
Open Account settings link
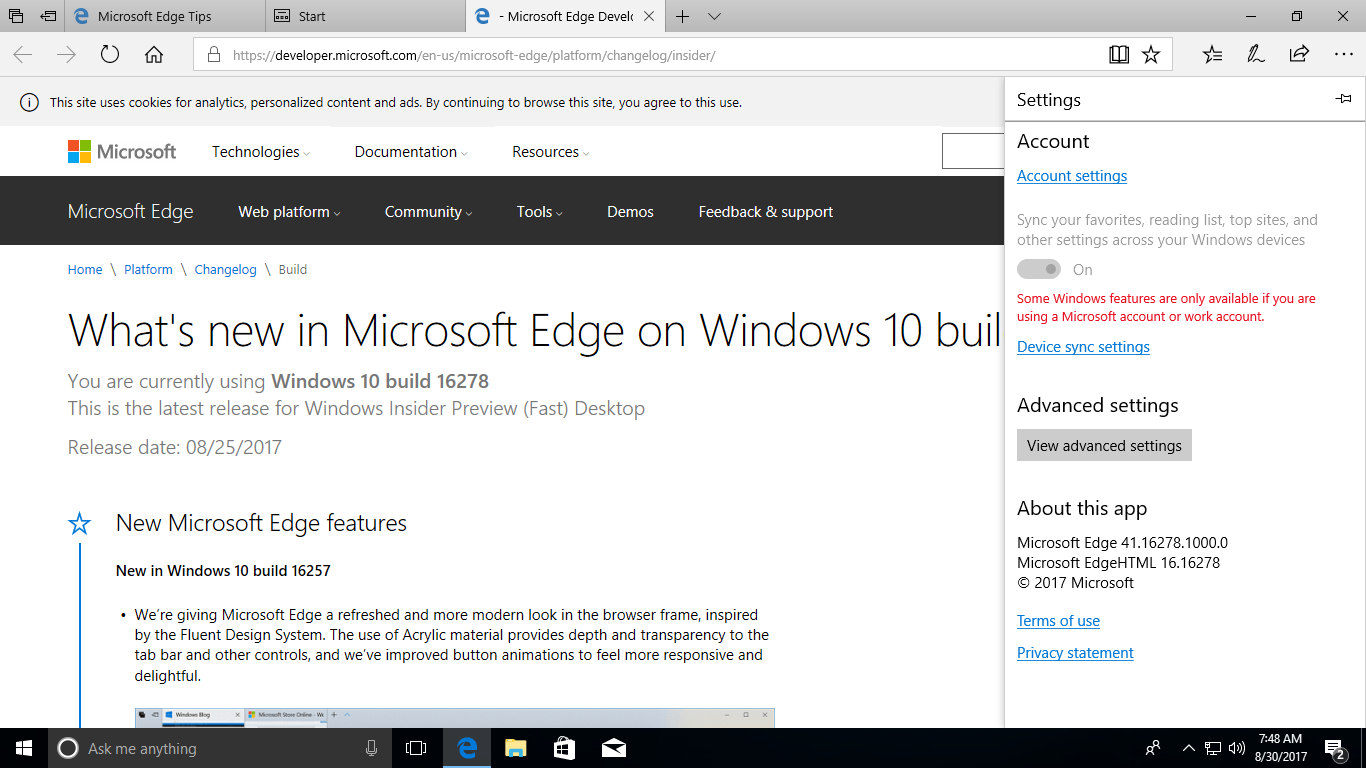[x=1072, y=176]
